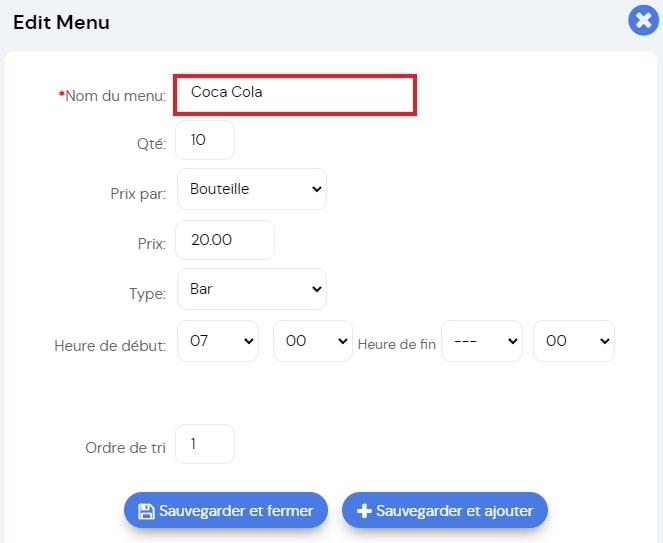Click the Prix field showing 20.00
Viewport: 663px width, 543px height.
pyautogui.click(x=225, y=240)
